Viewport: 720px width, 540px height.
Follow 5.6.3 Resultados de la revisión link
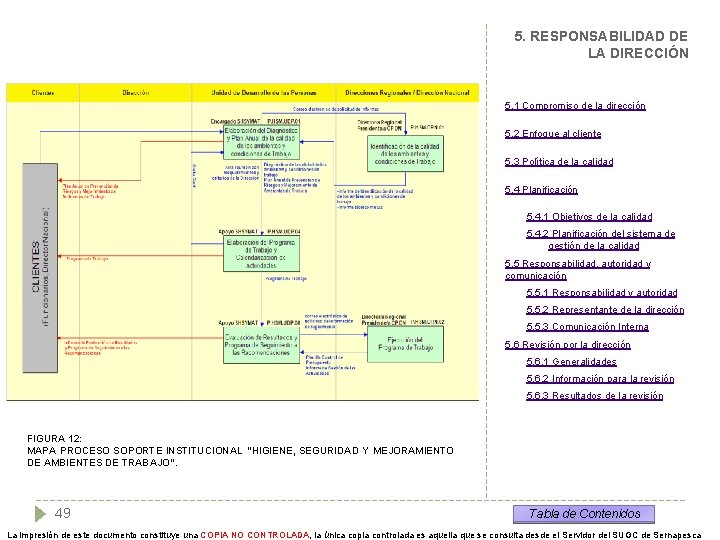coord(595,396)
